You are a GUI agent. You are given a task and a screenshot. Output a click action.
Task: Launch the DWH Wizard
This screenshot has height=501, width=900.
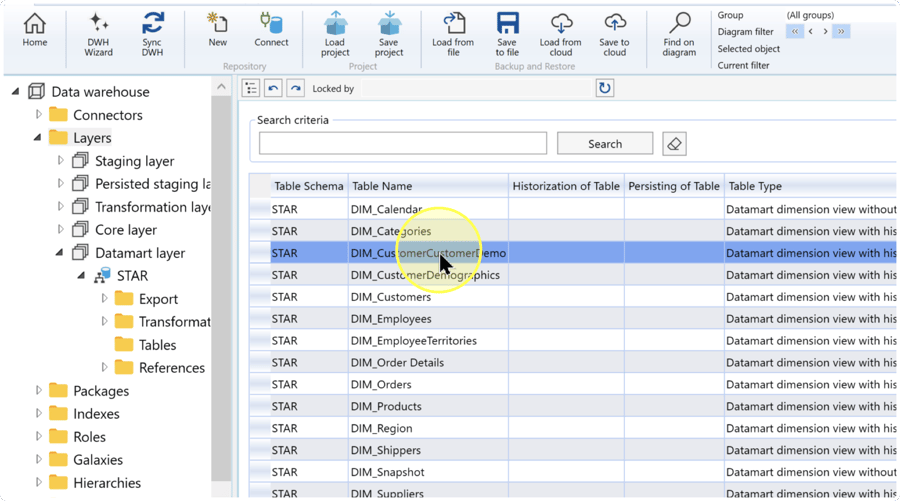coord(98,34)
